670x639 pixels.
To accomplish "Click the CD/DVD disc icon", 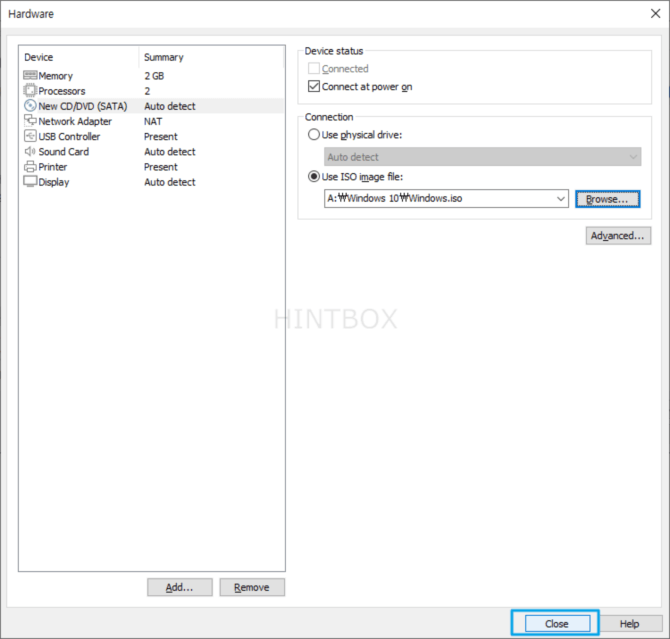I will [30, 106].
